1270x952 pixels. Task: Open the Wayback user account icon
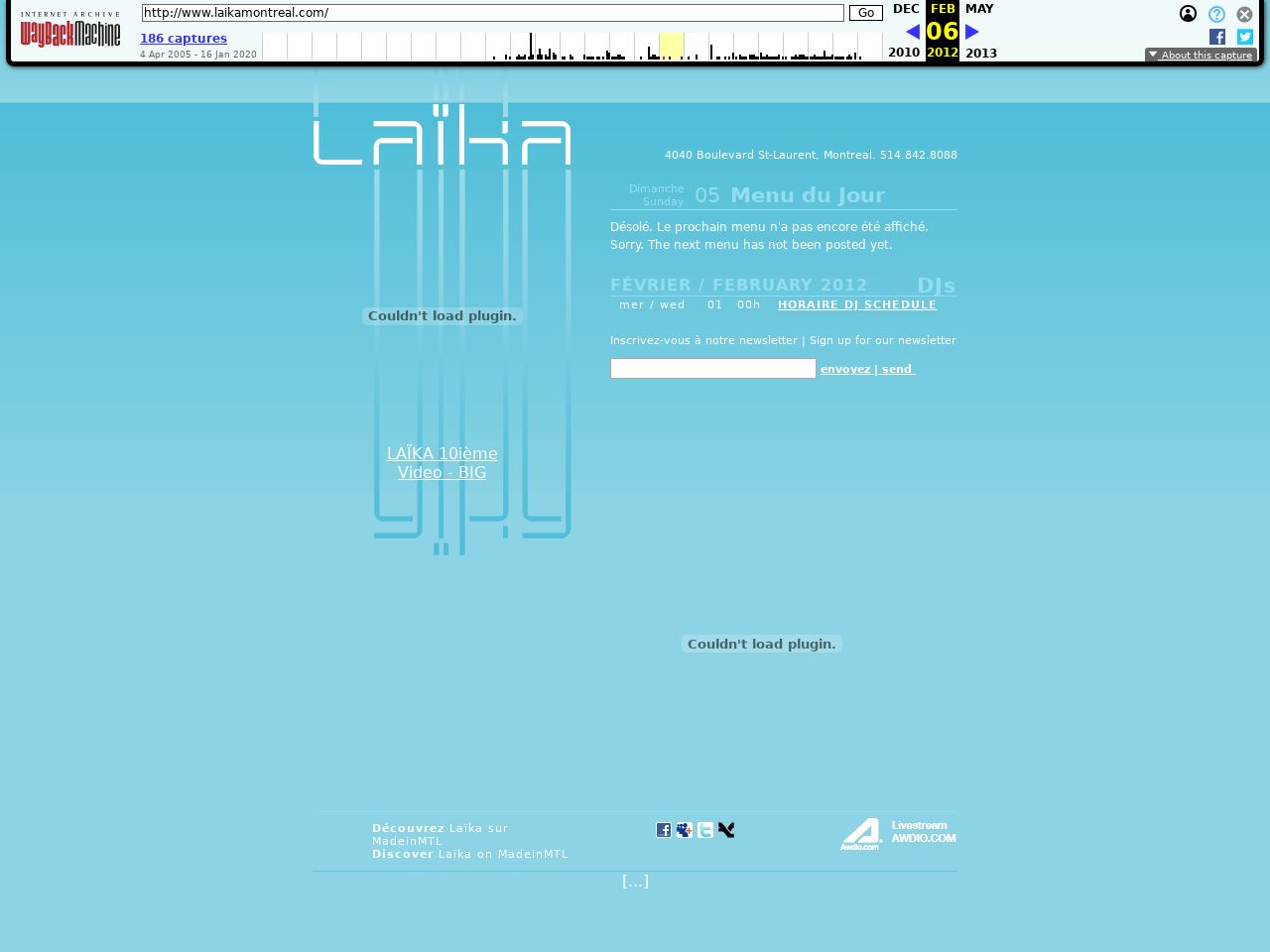[1188, 14]
